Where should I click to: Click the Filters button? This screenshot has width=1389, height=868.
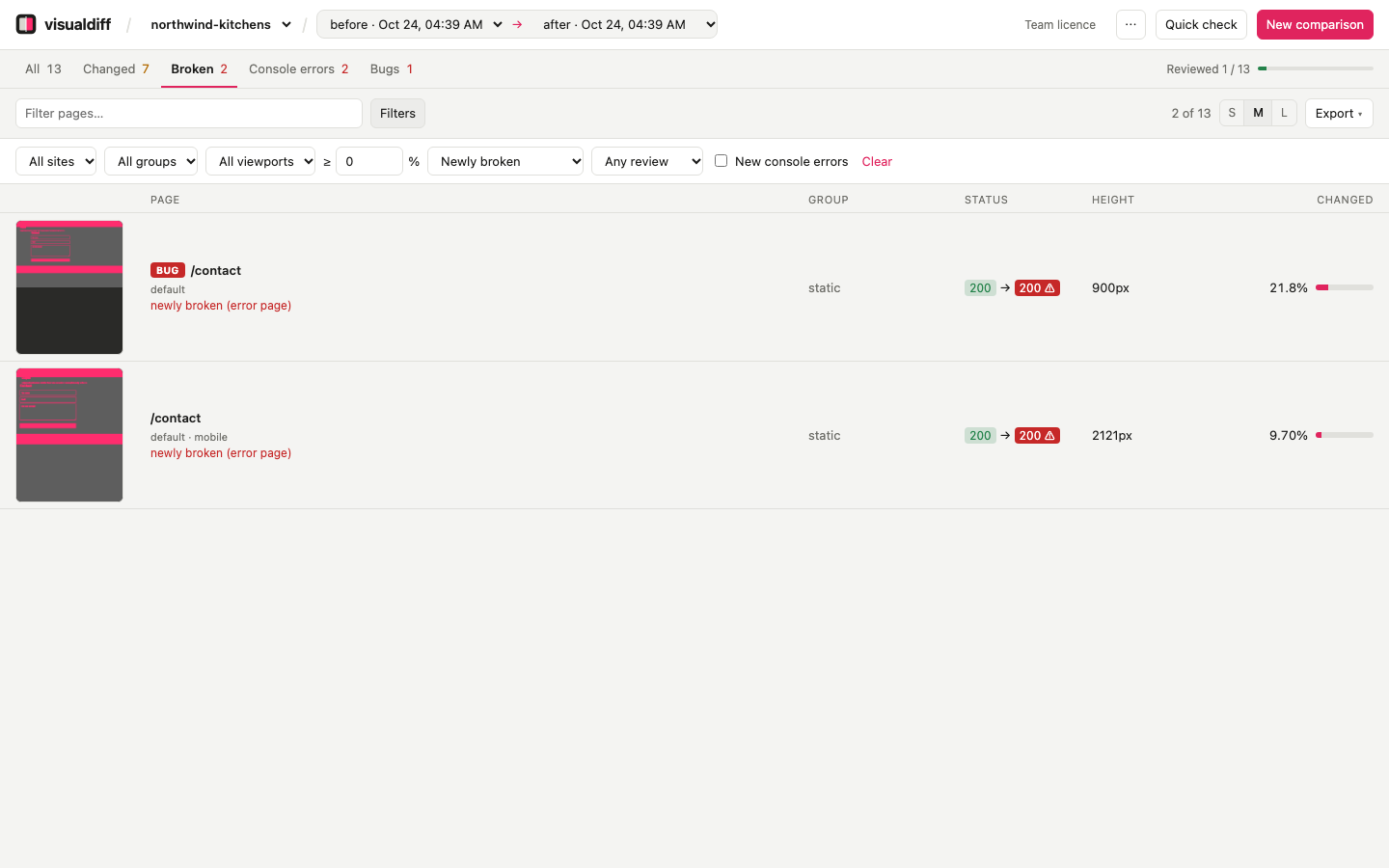point(397,113)
